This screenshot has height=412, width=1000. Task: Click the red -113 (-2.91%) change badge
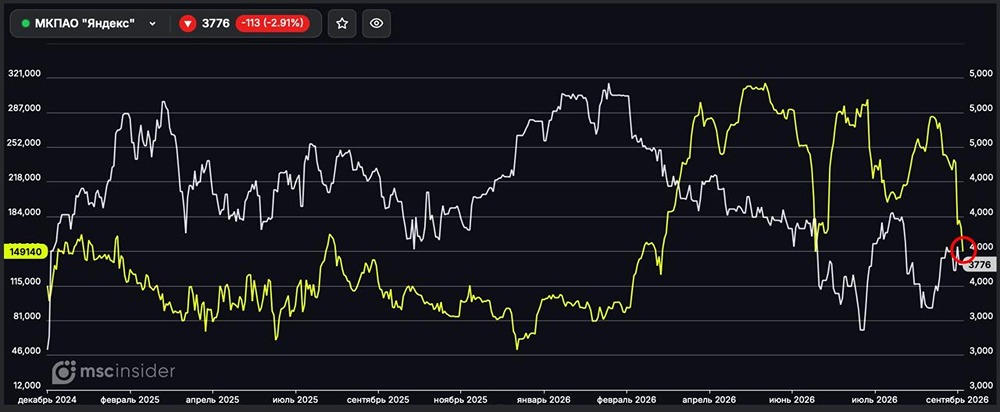273,24
